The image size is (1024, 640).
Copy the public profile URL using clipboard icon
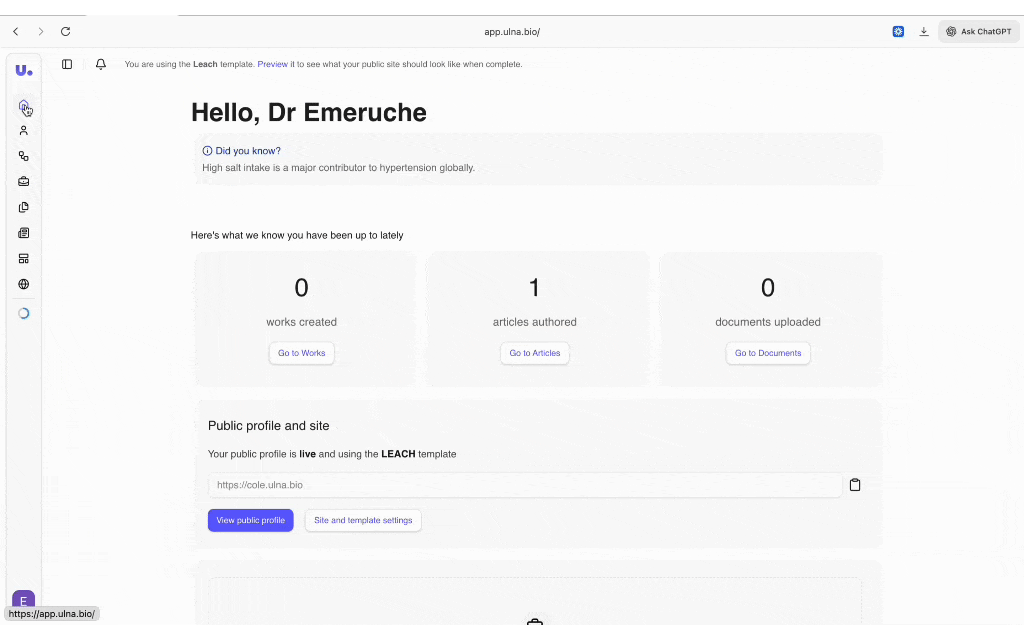(855, 484)
